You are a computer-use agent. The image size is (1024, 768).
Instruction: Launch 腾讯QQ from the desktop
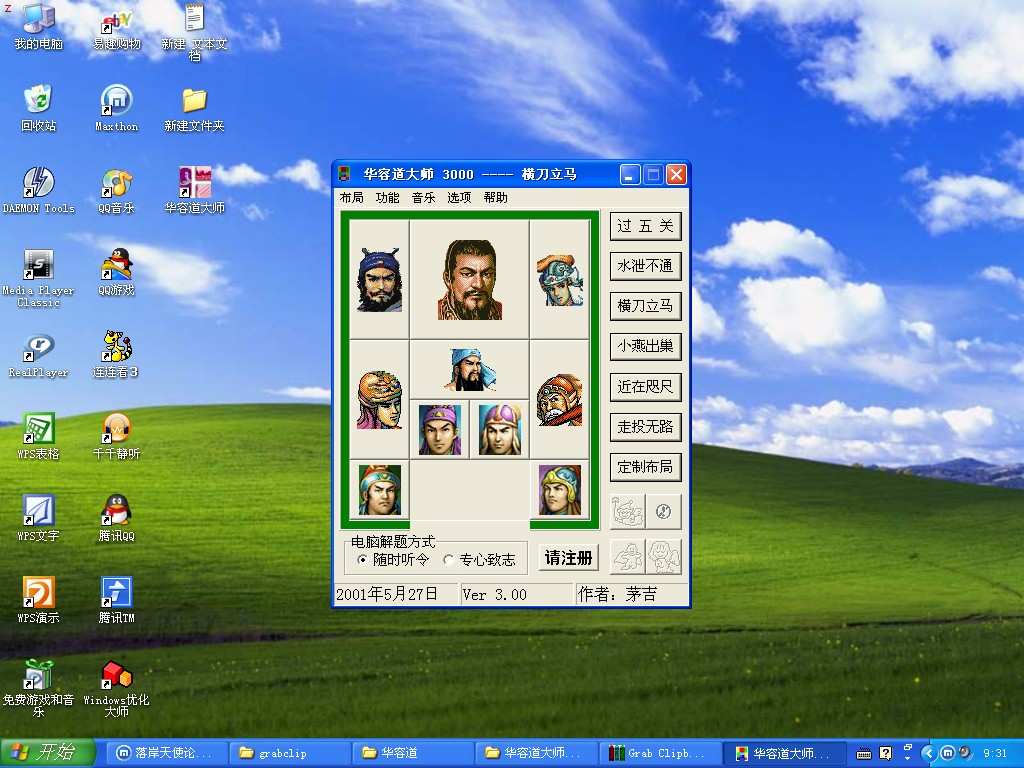coord(116,519)
